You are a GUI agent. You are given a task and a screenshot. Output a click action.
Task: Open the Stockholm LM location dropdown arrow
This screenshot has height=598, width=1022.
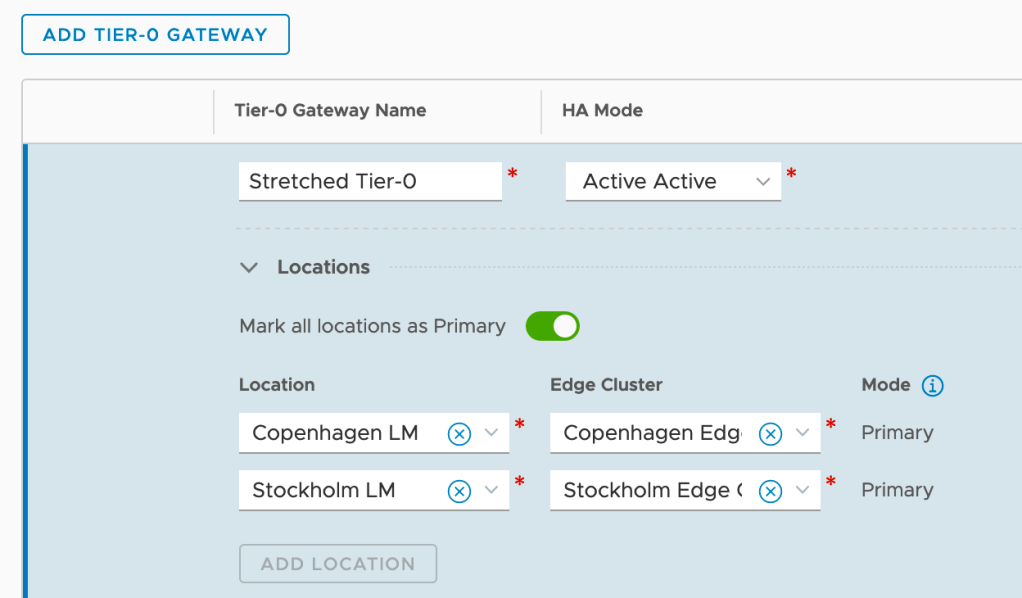pyautogui.click(x=491, y=490)
